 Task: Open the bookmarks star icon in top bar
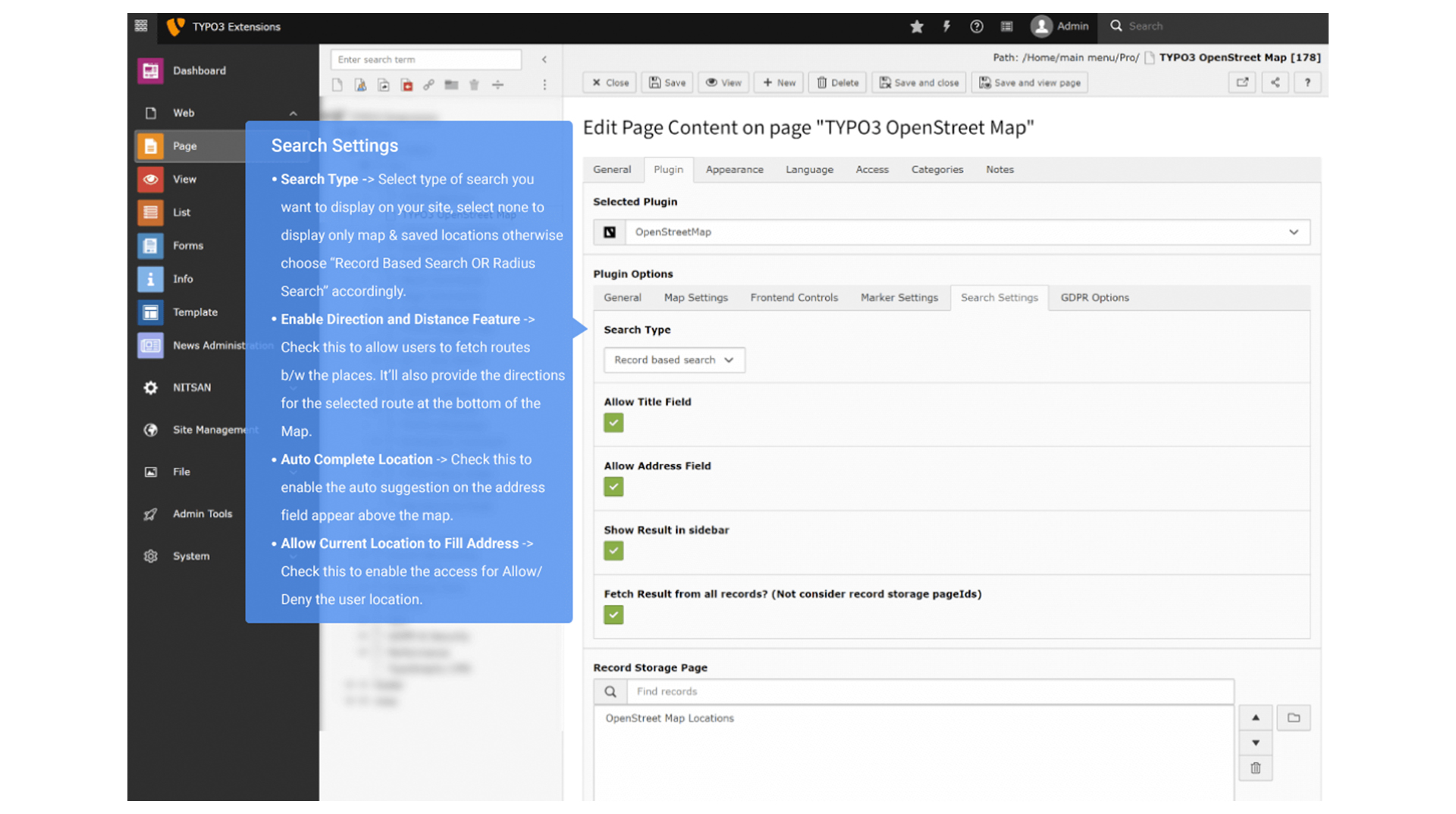(916, 27)
